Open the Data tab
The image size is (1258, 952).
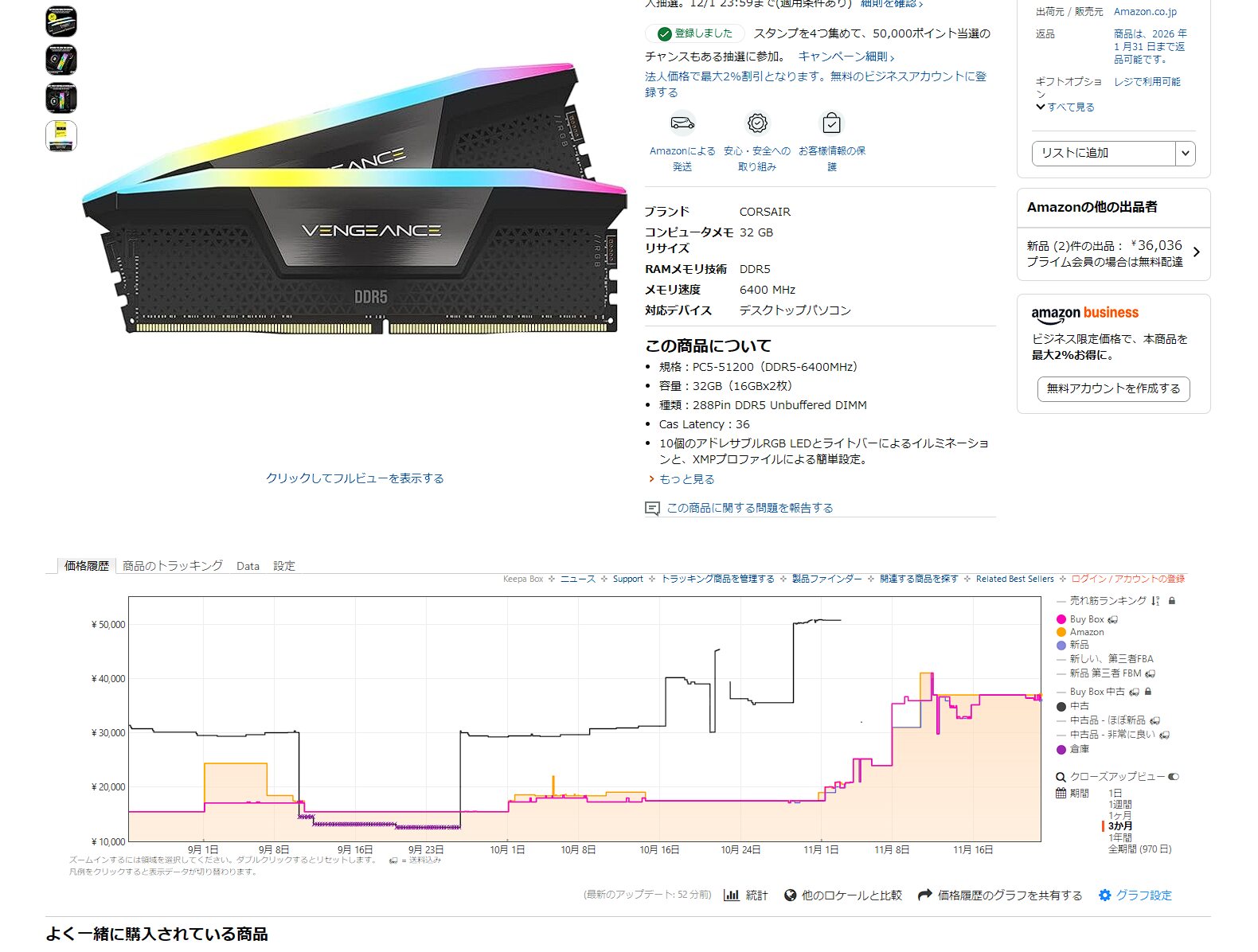point(248,566)
